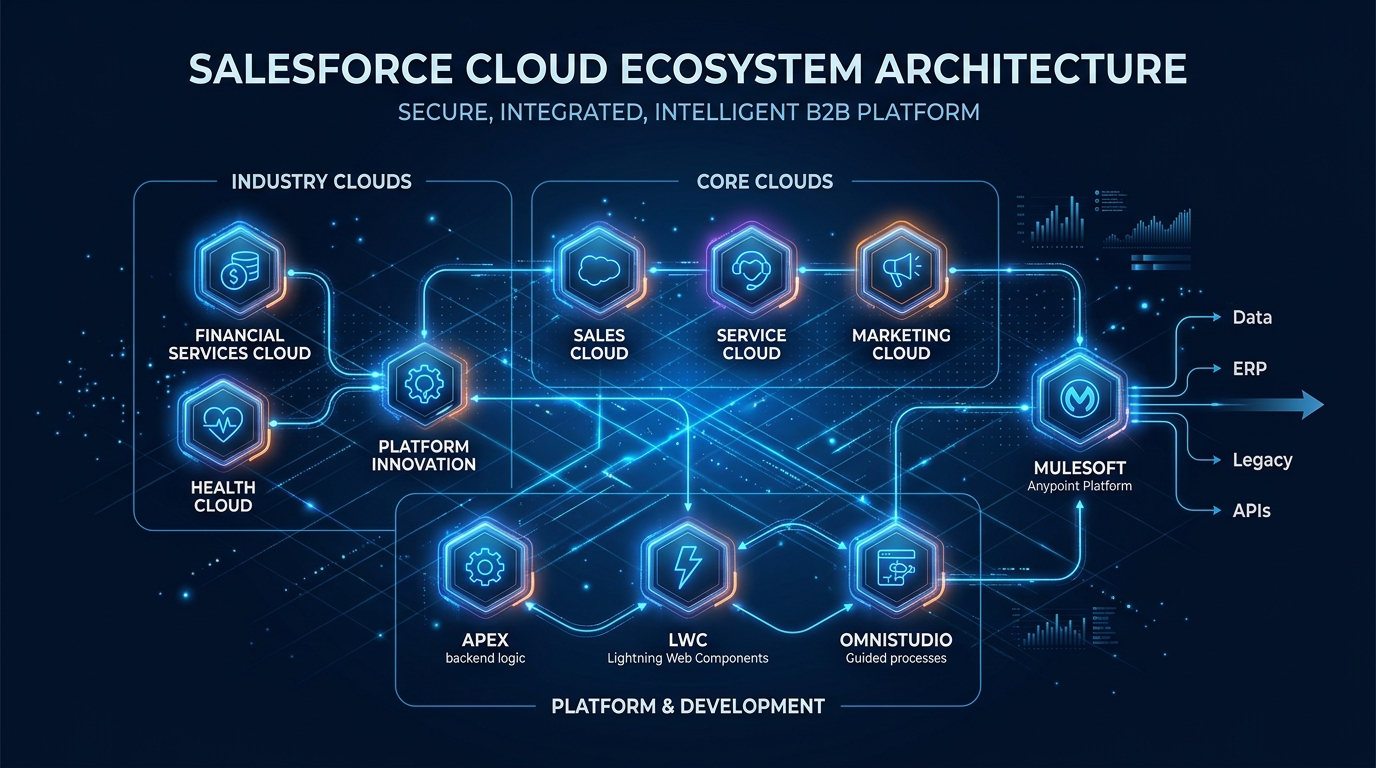Open the OmniStudio guided process icon

point(895,568)
